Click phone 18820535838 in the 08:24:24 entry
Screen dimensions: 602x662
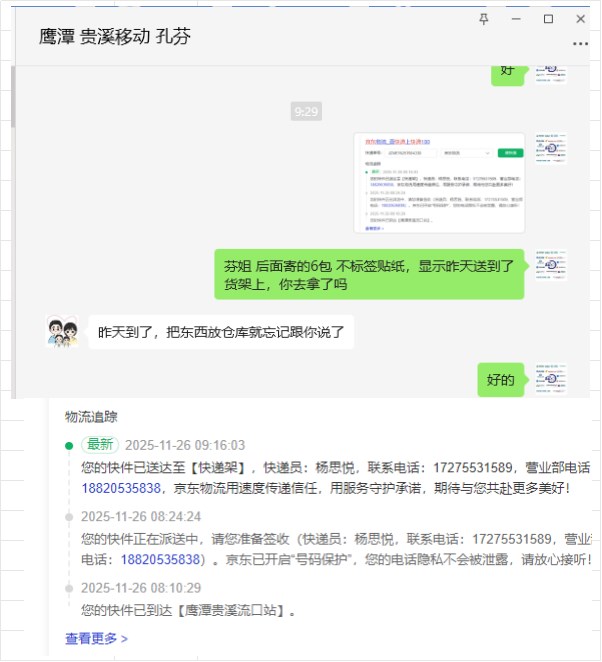(x=160, y=560)
